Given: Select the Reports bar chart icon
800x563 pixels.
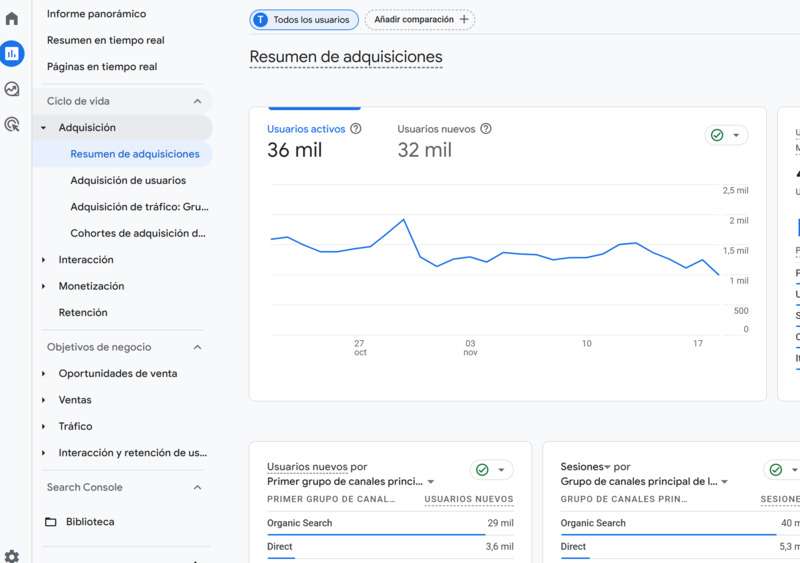Looking at the screenshot, I should [12, 53].
